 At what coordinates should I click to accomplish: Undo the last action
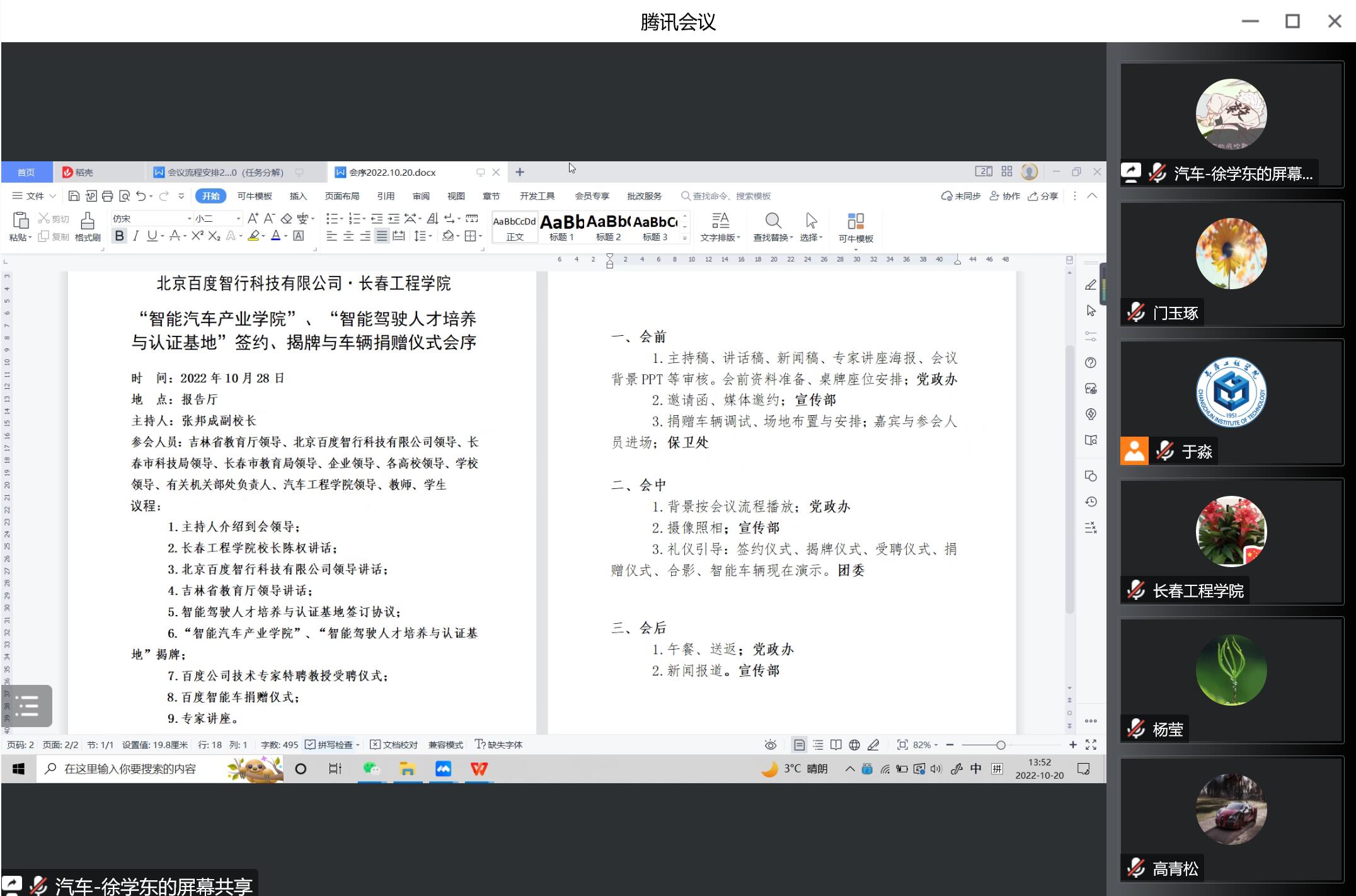click(x=141, y=196)
